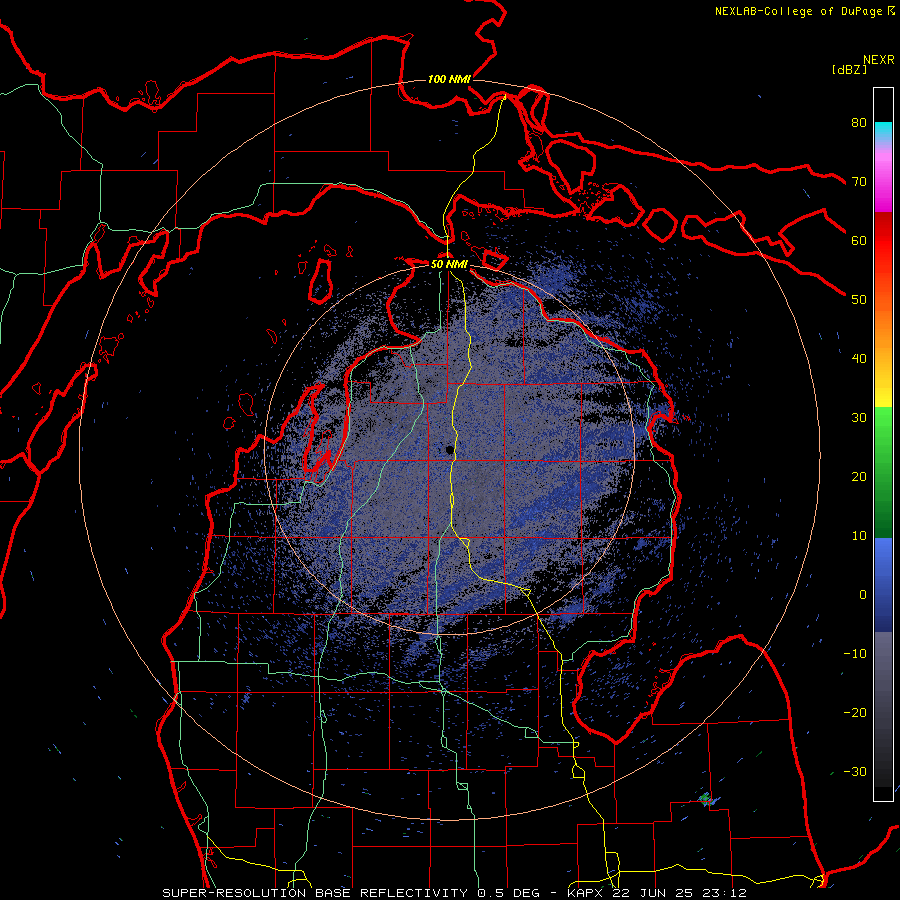The width and height of the screenshot is (900, 900).
Task: Click the 50 value on the dBZ scale
Action: coord(859,300)
